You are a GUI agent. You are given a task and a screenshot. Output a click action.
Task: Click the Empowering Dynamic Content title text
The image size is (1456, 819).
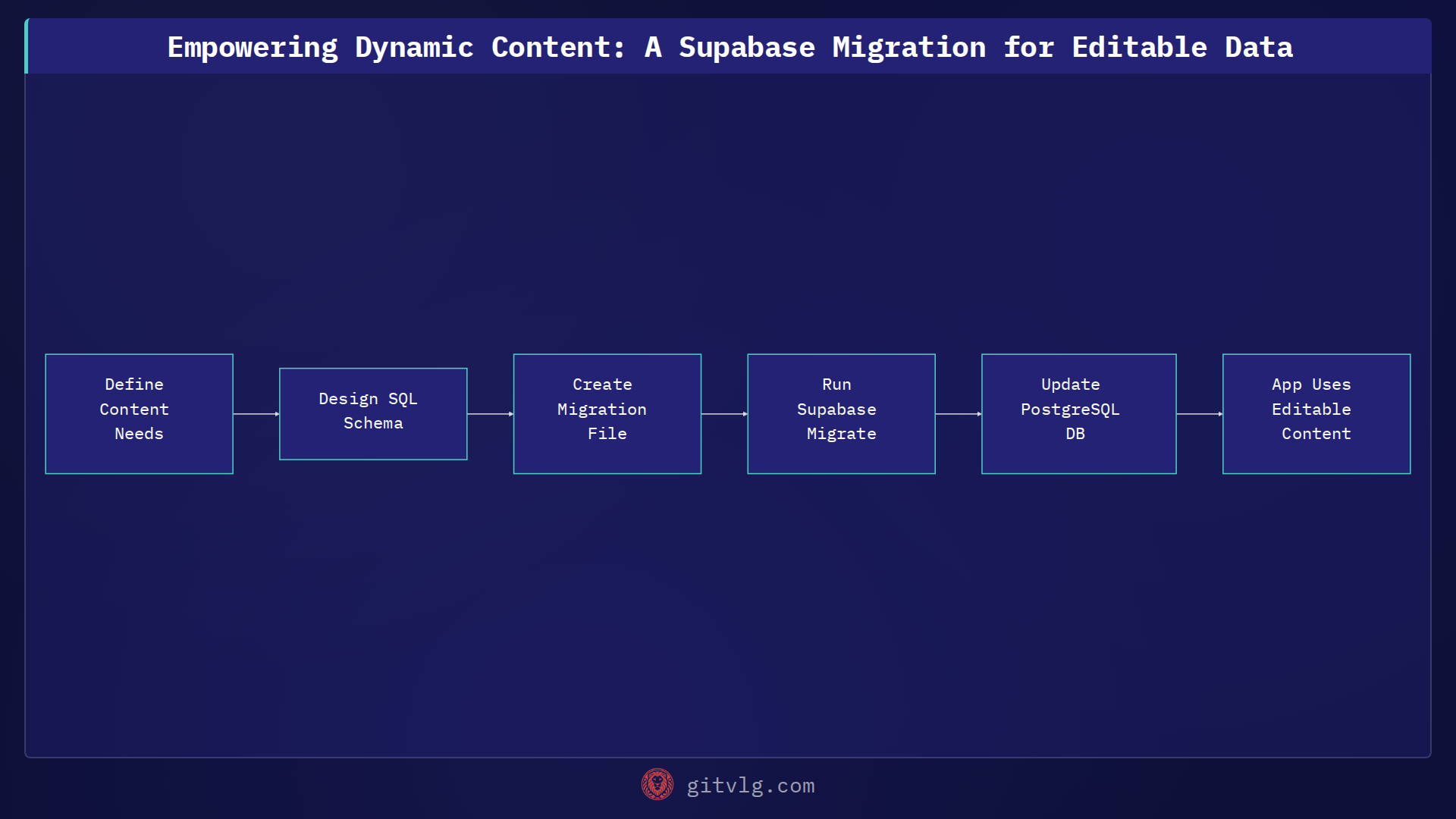730,47
